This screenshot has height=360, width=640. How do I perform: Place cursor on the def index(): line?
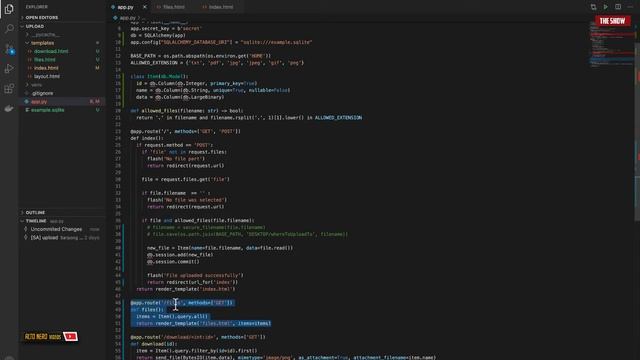147,138
